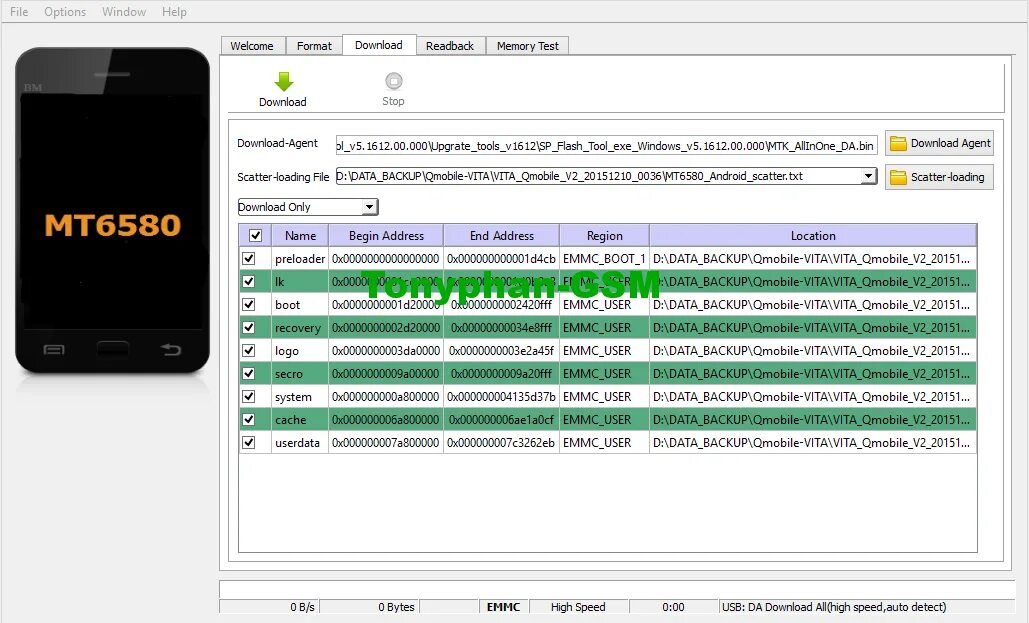Uncheck the boot partition checkbox
Screen dimensions: 1029x623
click(249, 305)
